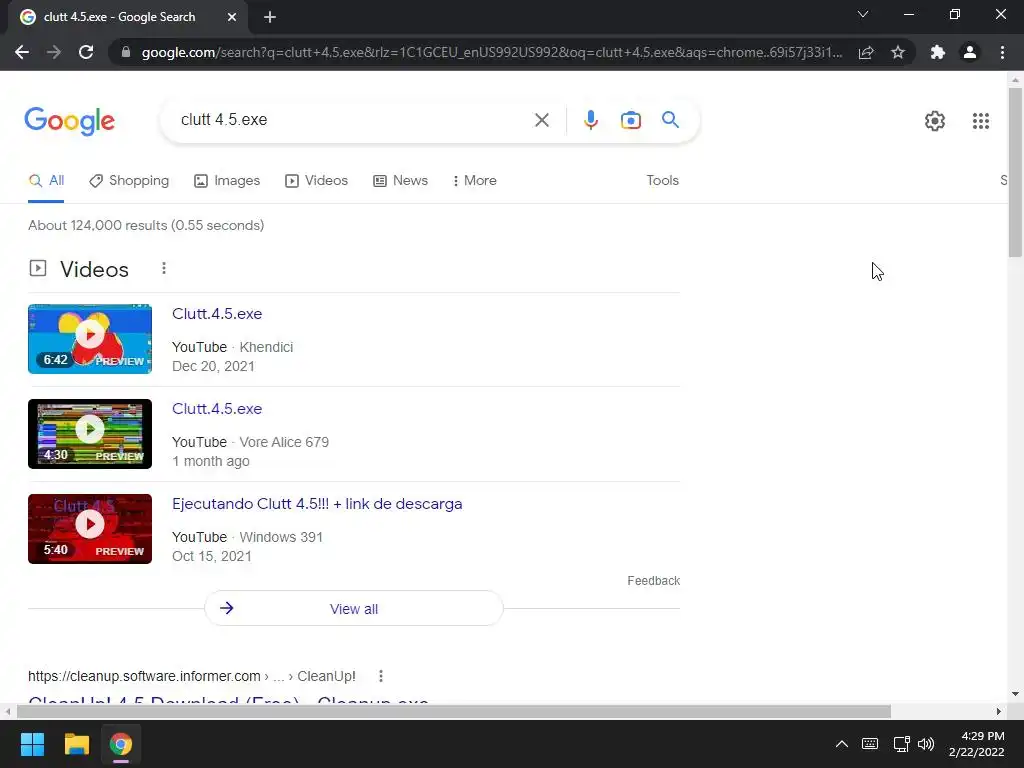The image size is (1024, 768).
Task: Click the Chrome taskbar icon
Action: 121,744
